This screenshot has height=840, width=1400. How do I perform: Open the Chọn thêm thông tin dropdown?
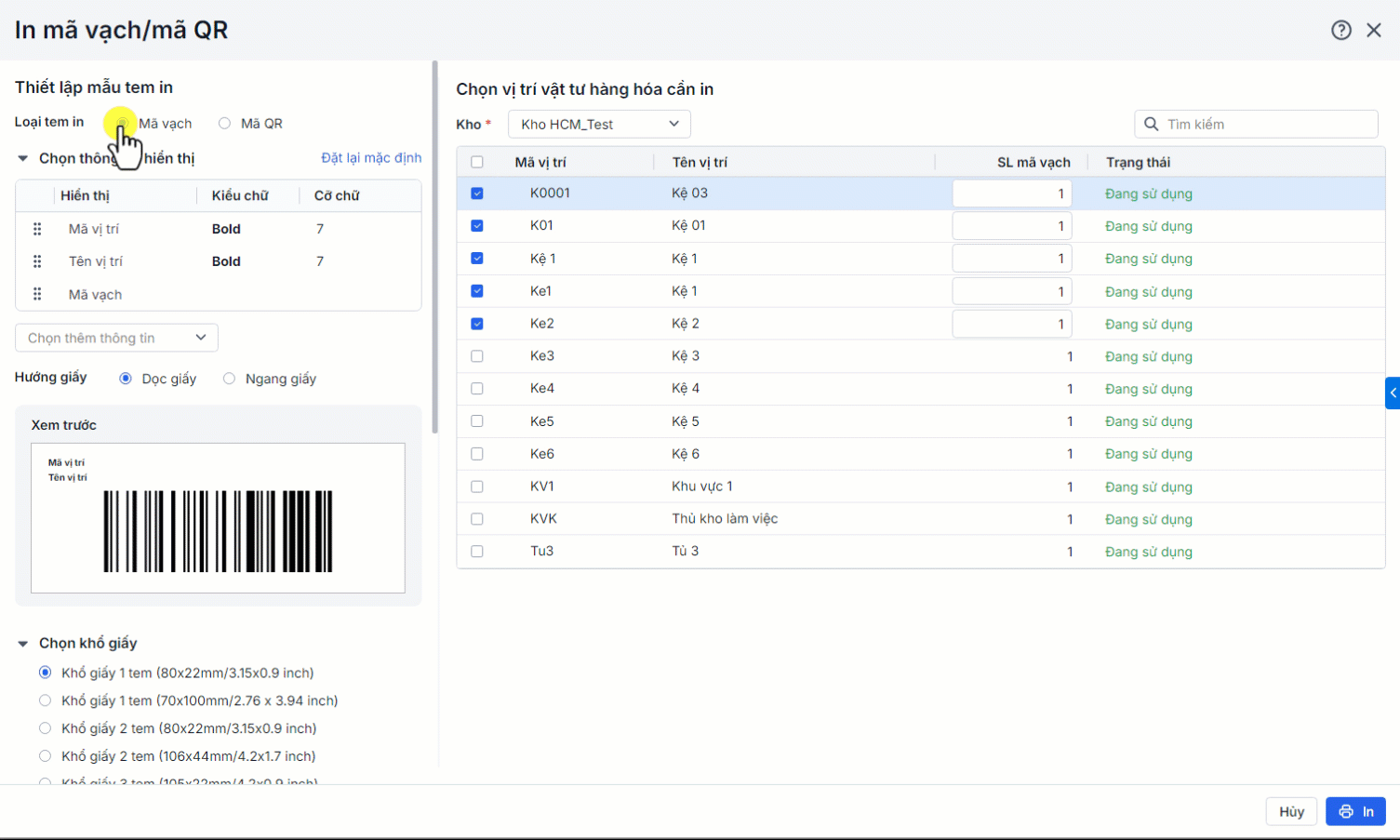116,338
